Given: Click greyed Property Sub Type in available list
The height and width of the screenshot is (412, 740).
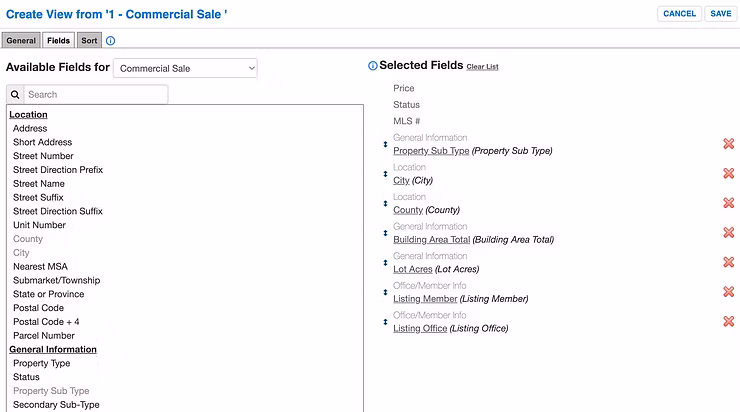Looking at the screenshot, I should tap(51, 391).
